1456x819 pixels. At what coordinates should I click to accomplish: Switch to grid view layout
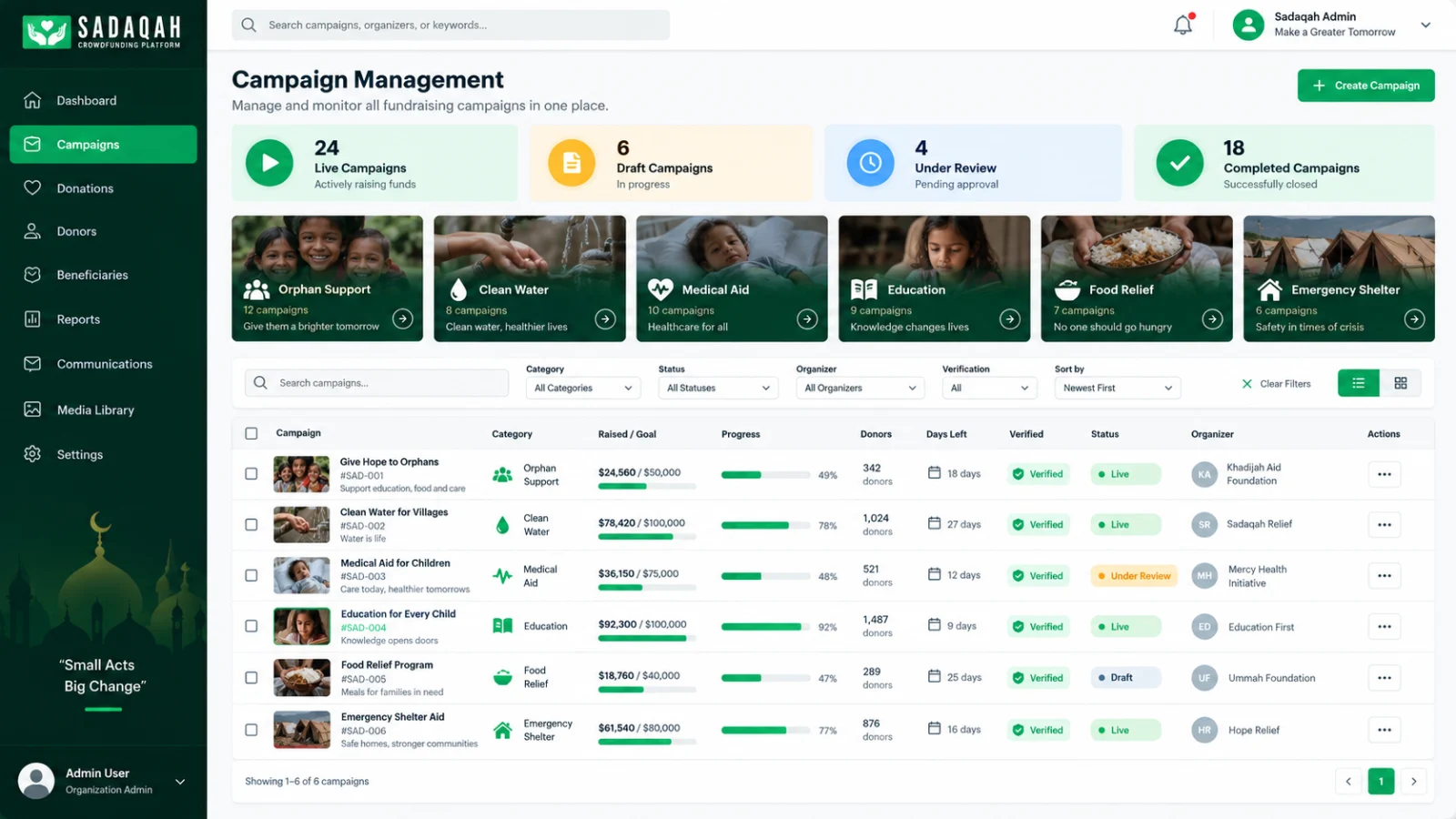click(x=1400, y=383)
